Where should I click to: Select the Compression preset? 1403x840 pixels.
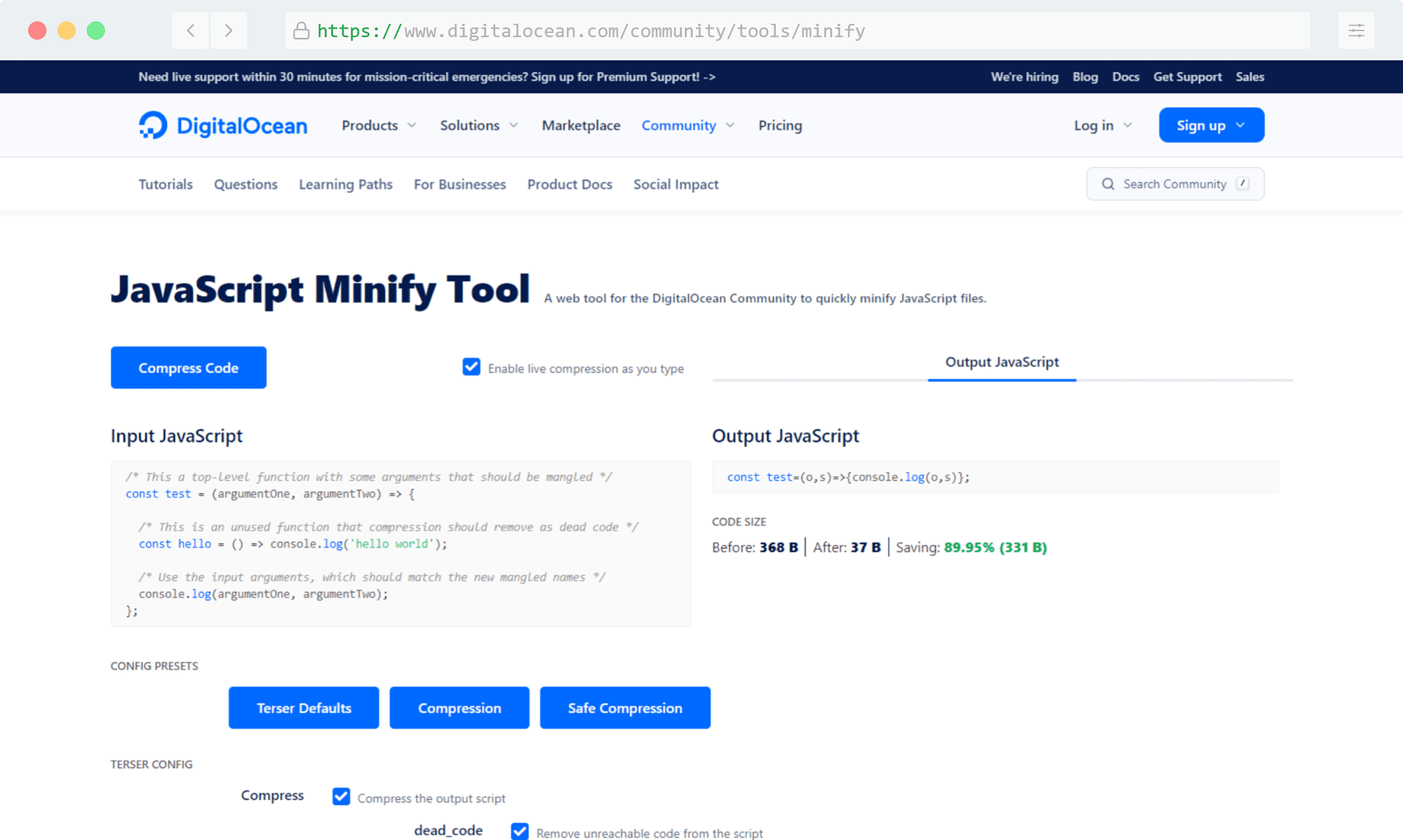click(459, 707)
